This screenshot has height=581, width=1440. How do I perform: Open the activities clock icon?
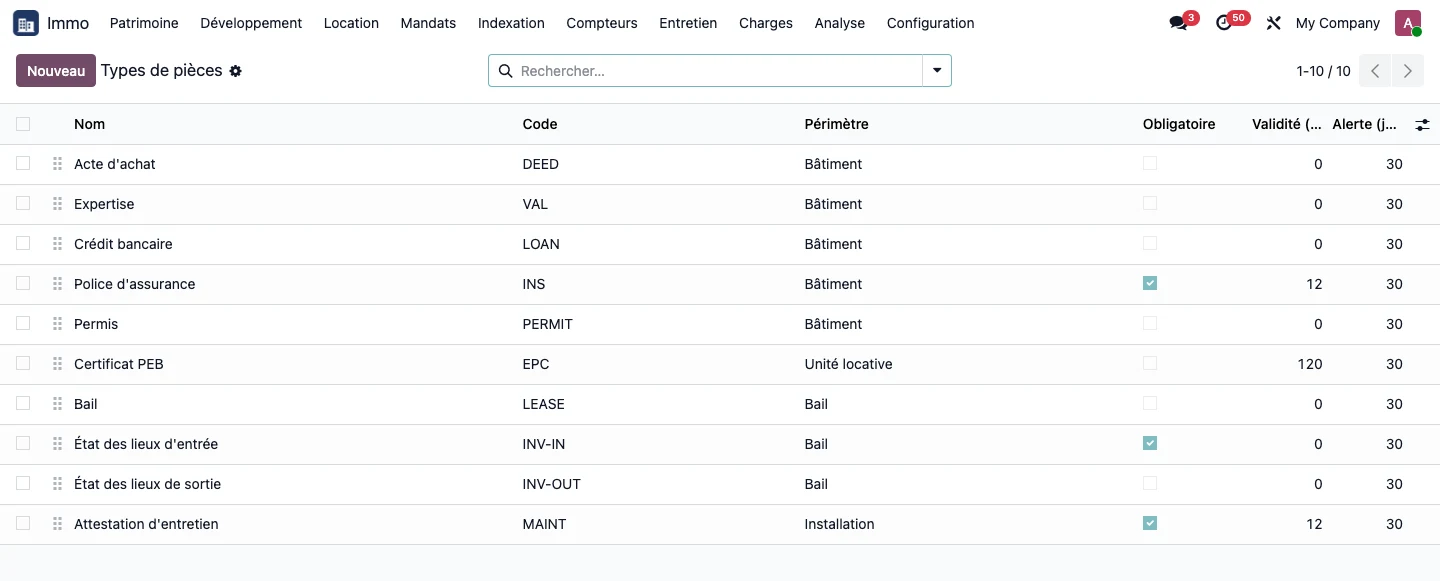[1224, 23]
